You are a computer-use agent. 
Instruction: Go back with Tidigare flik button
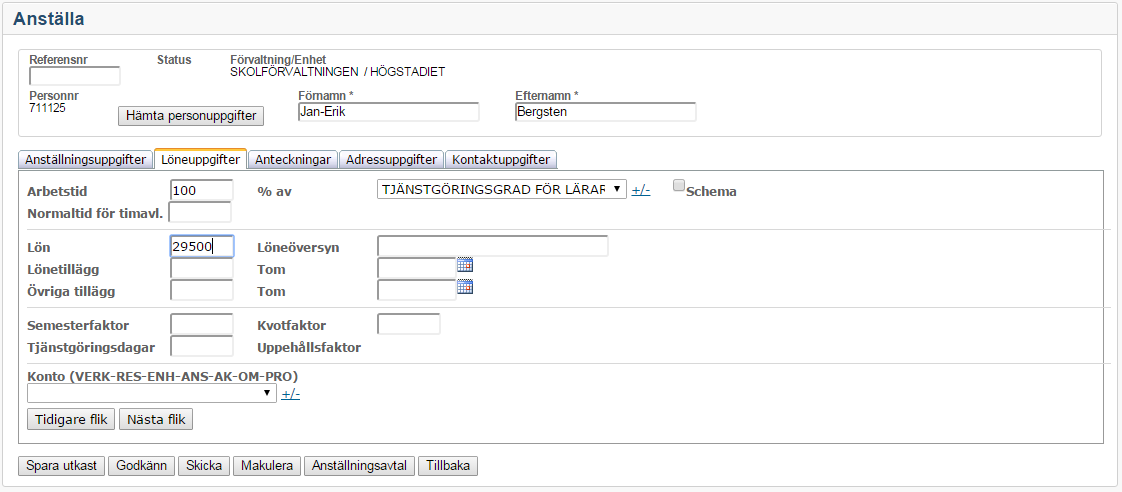click(x=71, y=419)
